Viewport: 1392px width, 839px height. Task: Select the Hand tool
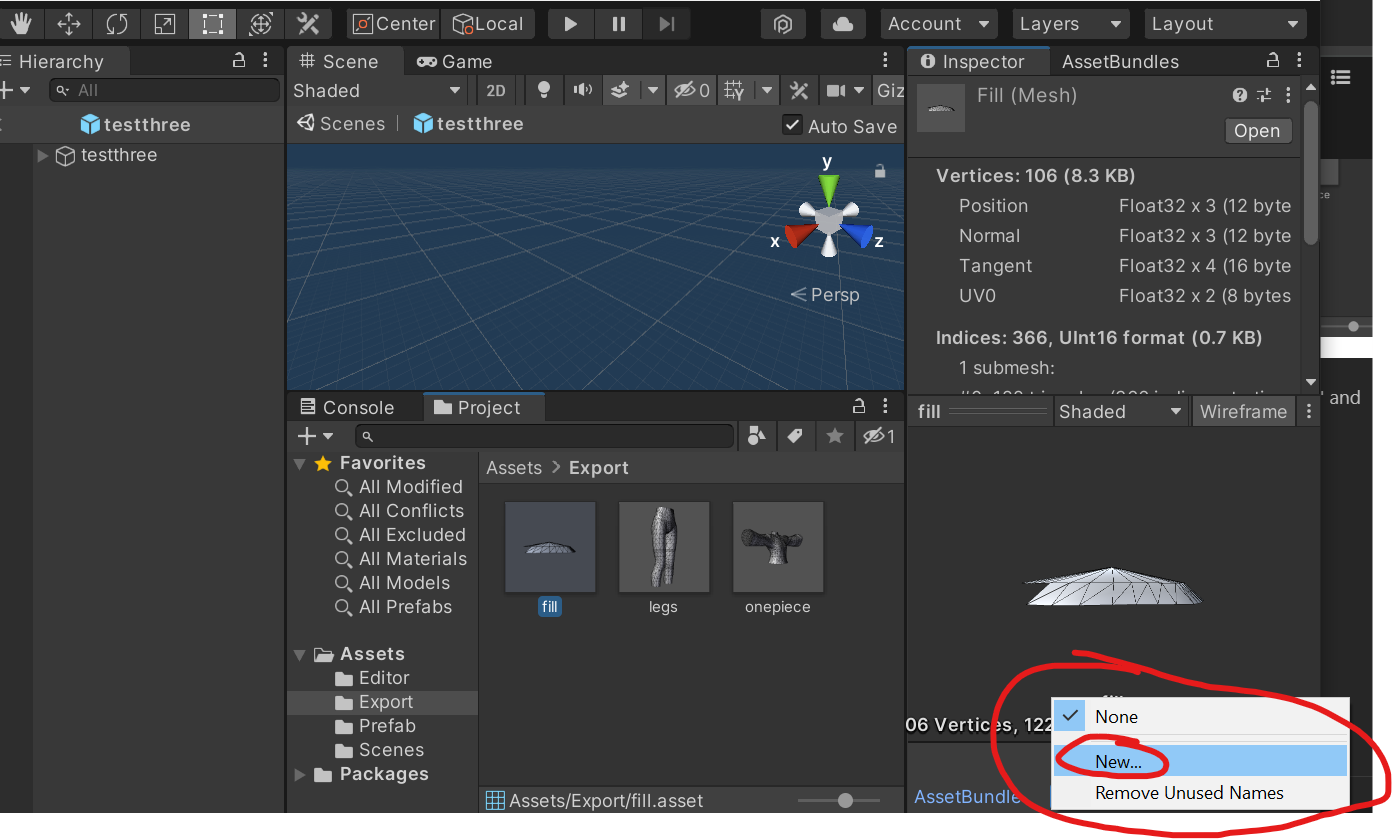tap(21, 24)
